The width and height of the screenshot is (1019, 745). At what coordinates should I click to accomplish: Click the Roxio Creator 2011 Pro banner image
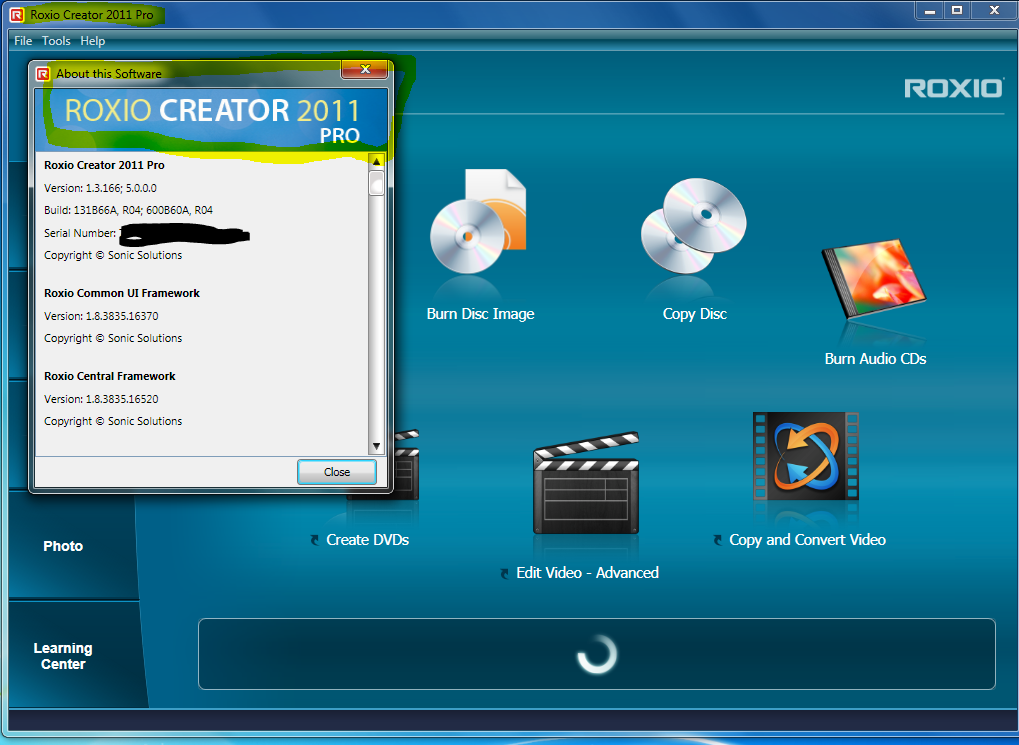(x=211, y=120)
